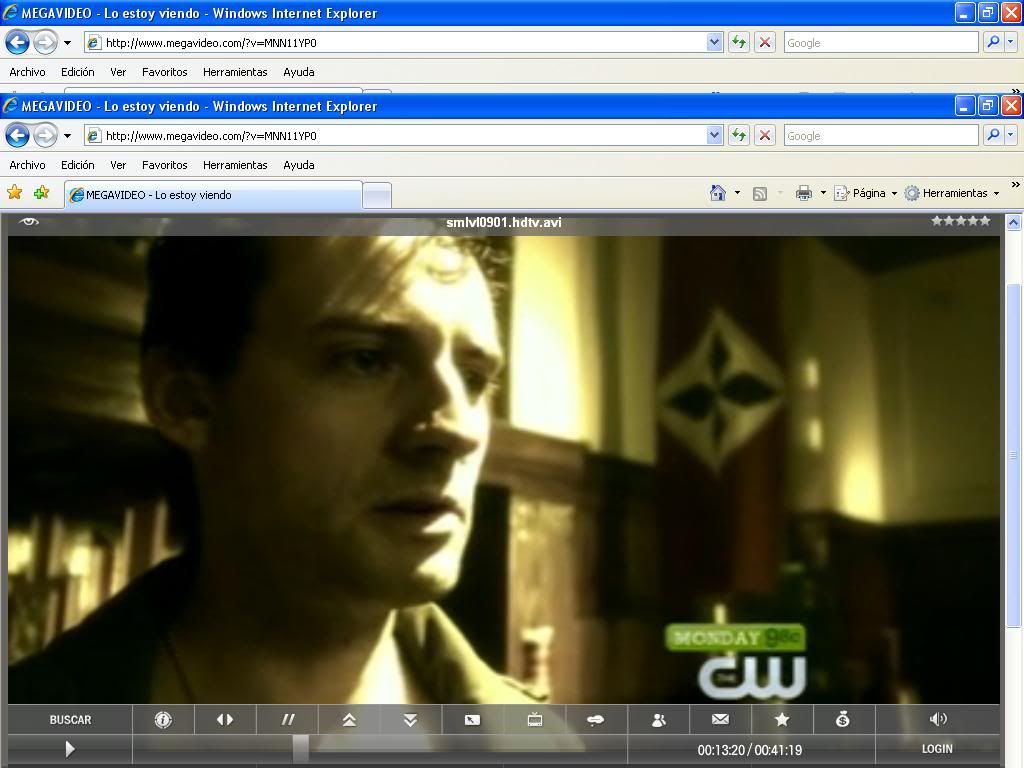The image size is (1024, 768).
Task: Click the TV screen icon in player
Action: [x=535, y=719]
